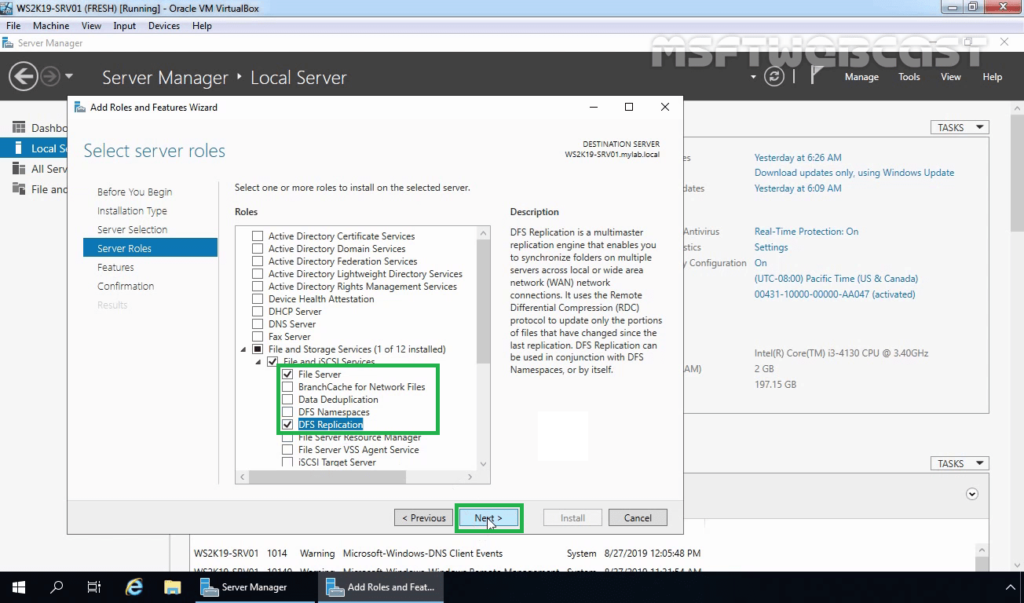
Task: Check File Server VSS Agent Service
Action: pyautogui.click(x=287, y=449)
